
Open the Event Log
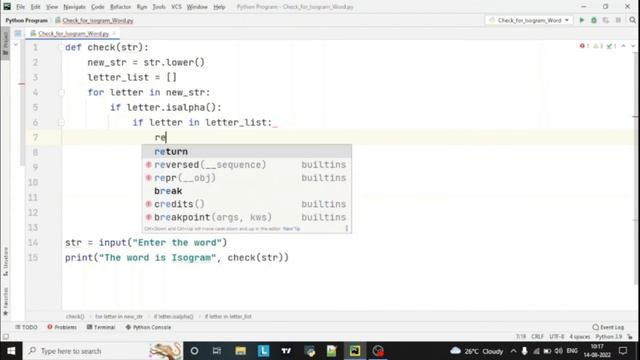(x=608, y=327)
